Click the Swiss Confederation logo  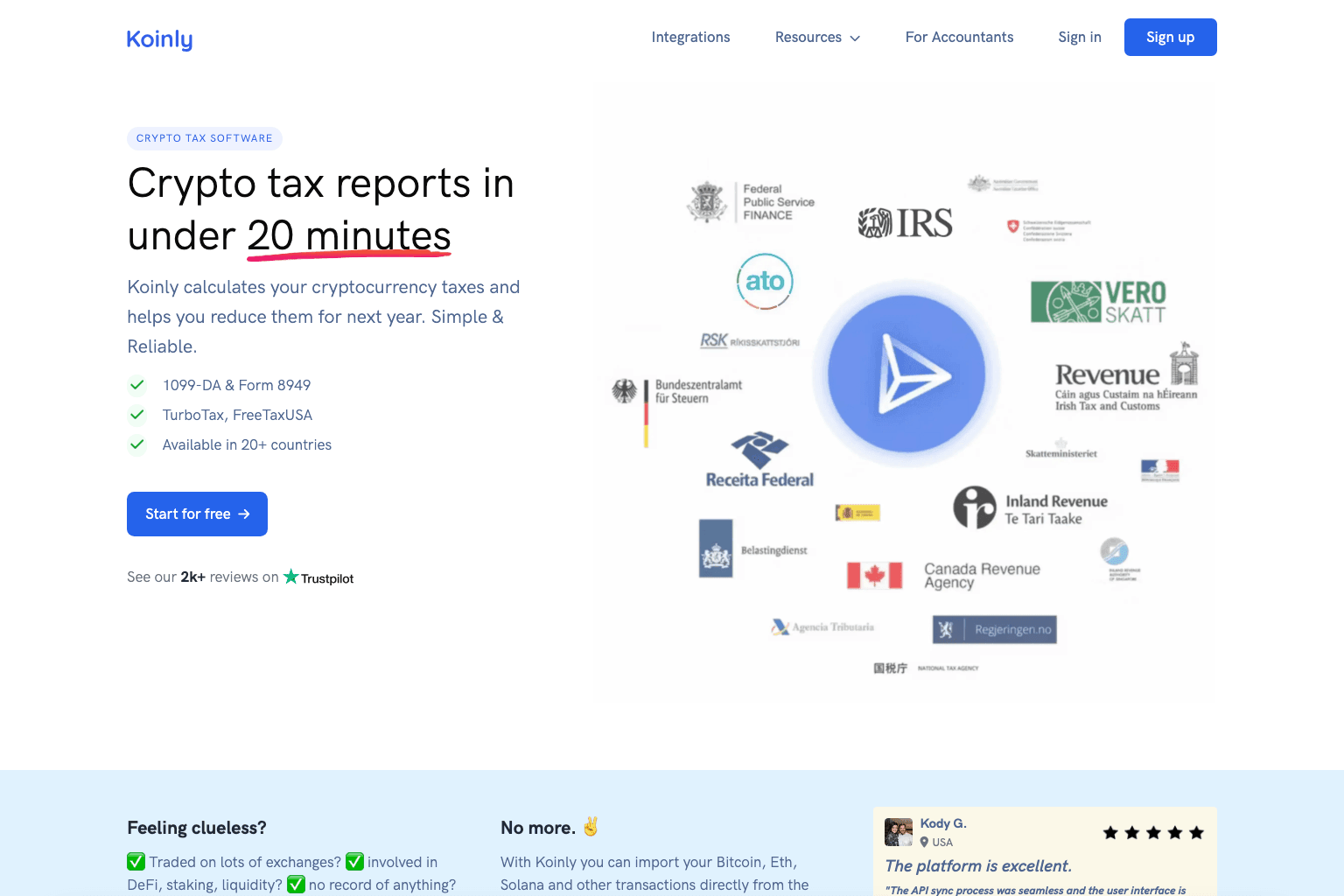pyautogui.click(x=1048, y=229)
